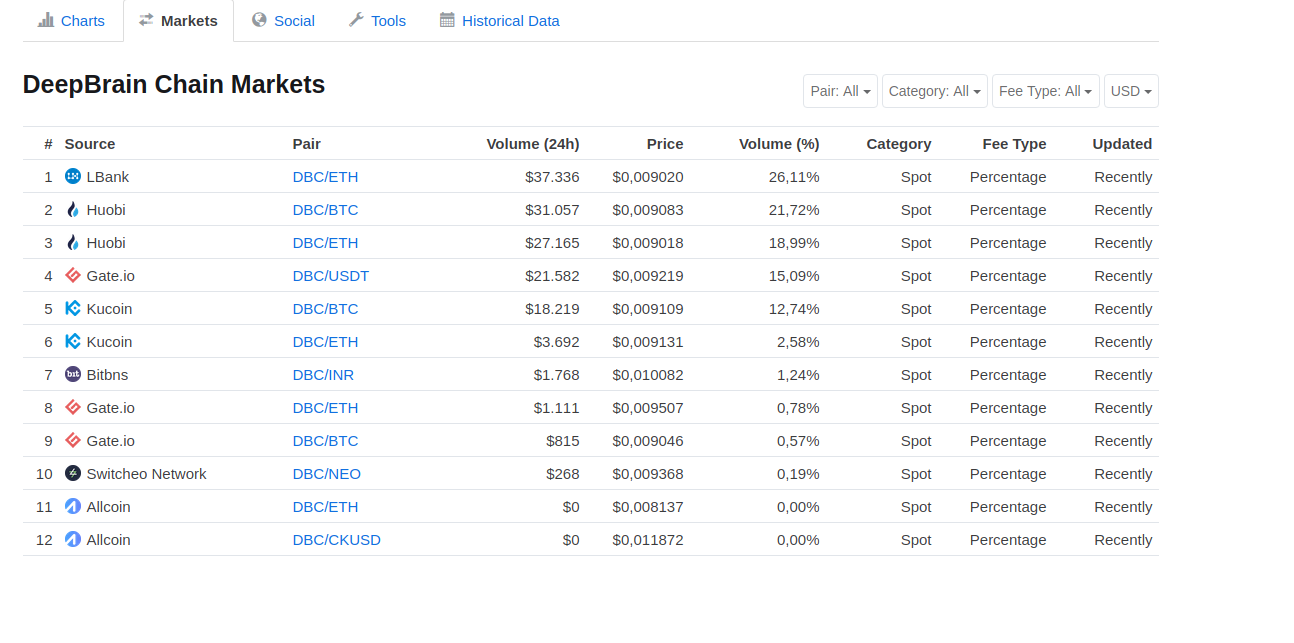The image size is (1294, 643).
Task: Open the Pair: All filter dropdown
Action: (840, 91)
